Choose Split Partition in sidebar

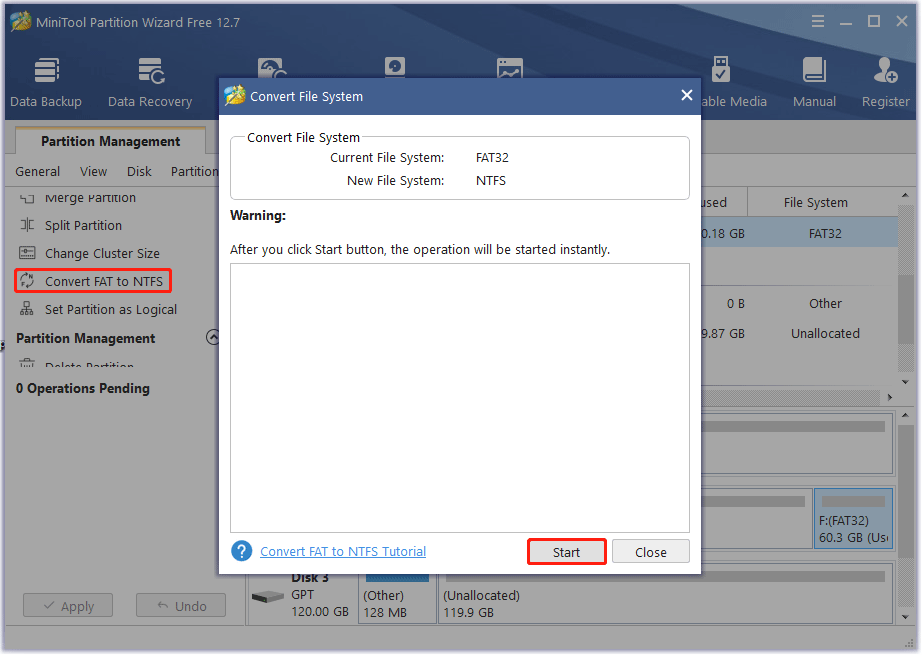83,225
